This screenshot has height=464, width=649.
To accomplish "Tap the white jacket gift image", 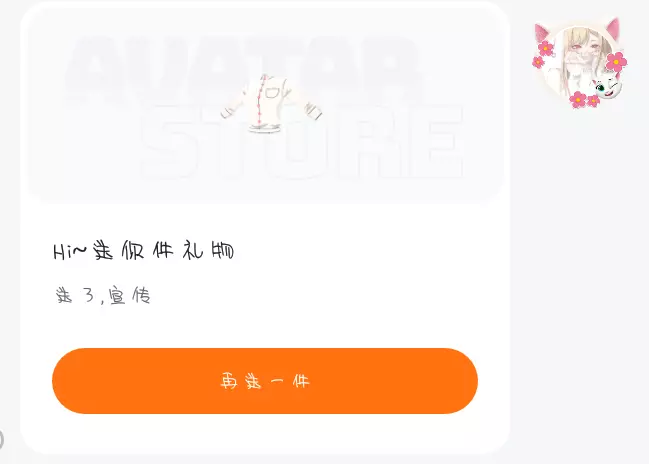I will click(271, 103).
